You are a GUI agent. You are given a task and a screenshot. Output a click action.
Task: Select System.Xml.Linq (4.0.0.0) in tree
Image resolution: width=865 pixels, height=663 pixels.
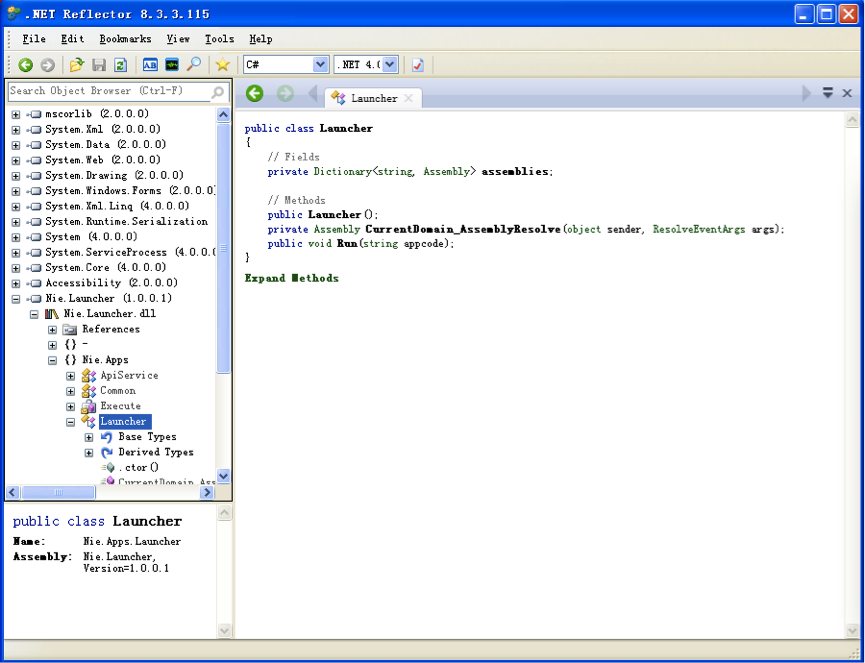coord(117,206)
